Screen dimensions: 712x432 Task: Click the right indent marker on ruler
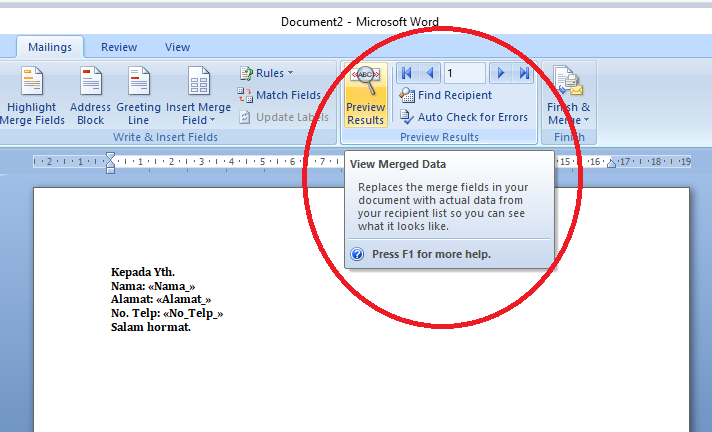click(612, 164)
